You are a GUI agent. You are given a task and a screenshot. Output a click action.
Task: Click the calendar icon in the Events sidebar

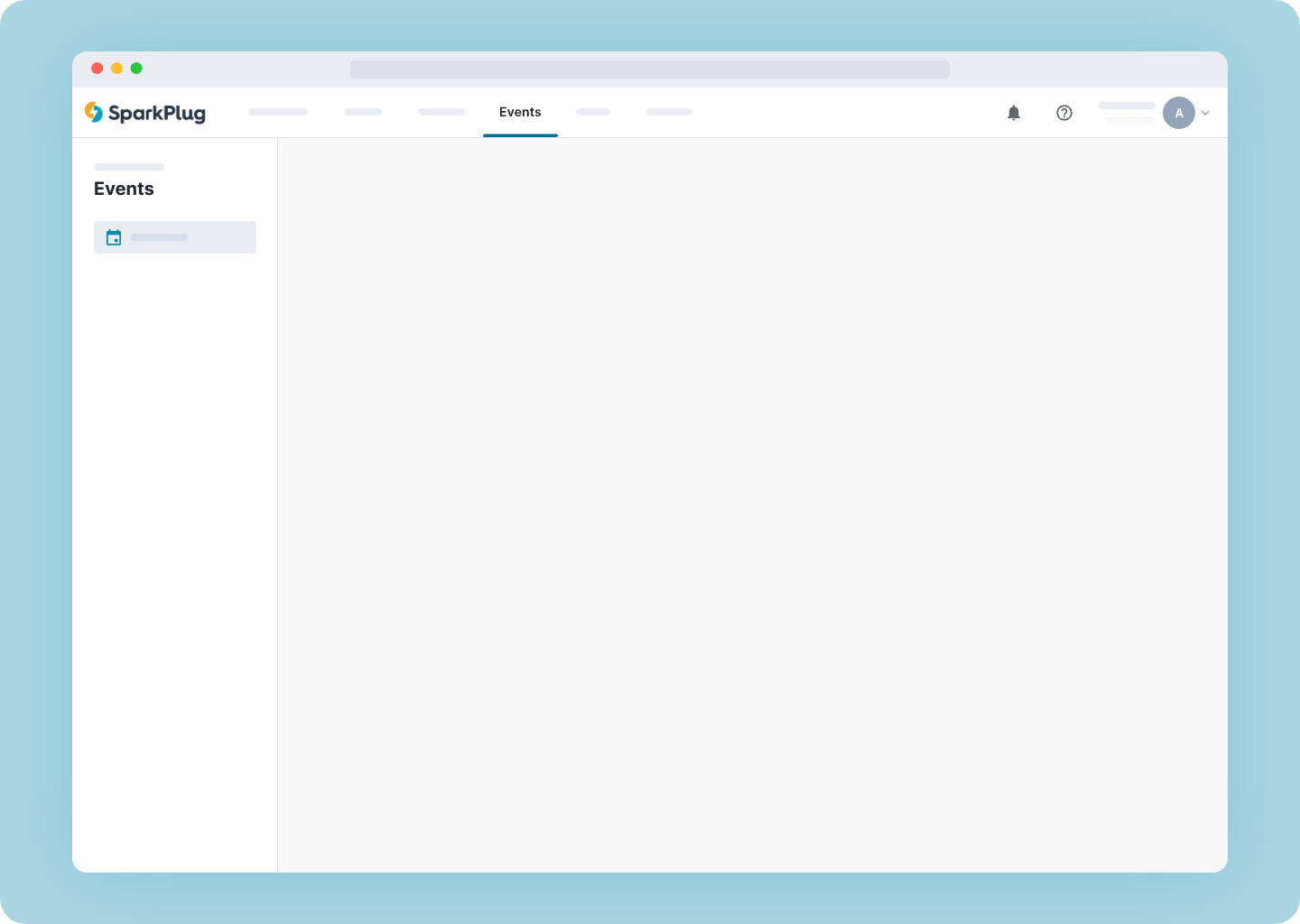click(x=114, y=237)
